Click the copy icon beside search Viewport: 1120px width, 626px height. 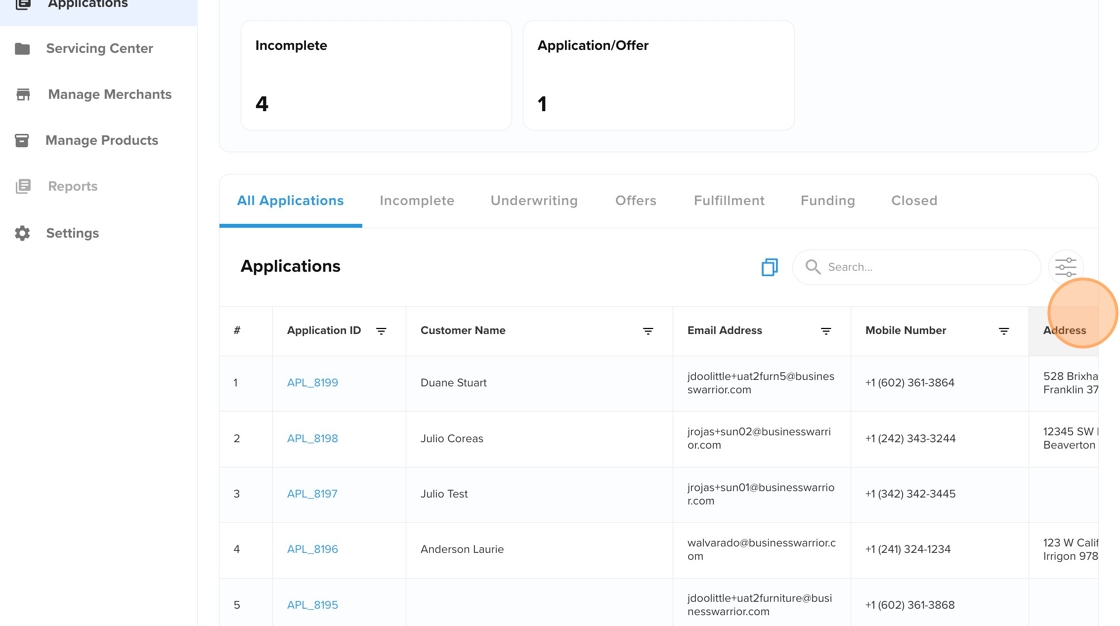pos(769,267)
